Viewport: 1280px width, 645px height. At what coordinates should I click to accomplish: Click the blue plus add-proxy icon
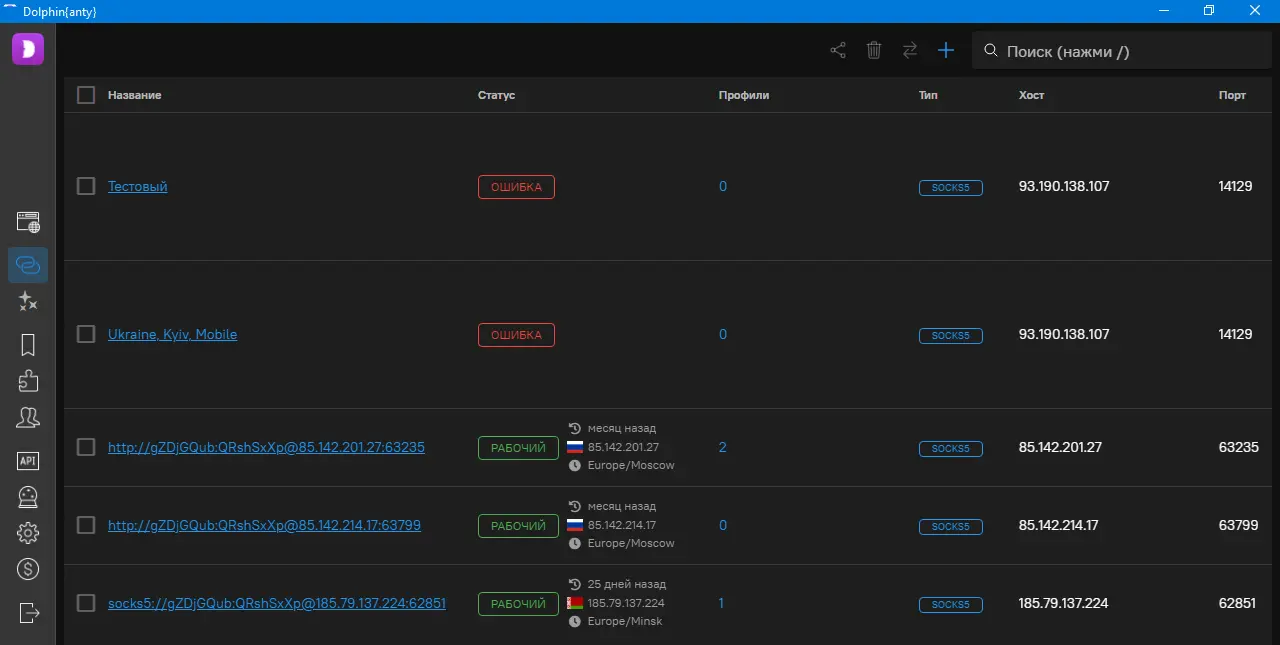pyautogui.click(x=946, y=50)
